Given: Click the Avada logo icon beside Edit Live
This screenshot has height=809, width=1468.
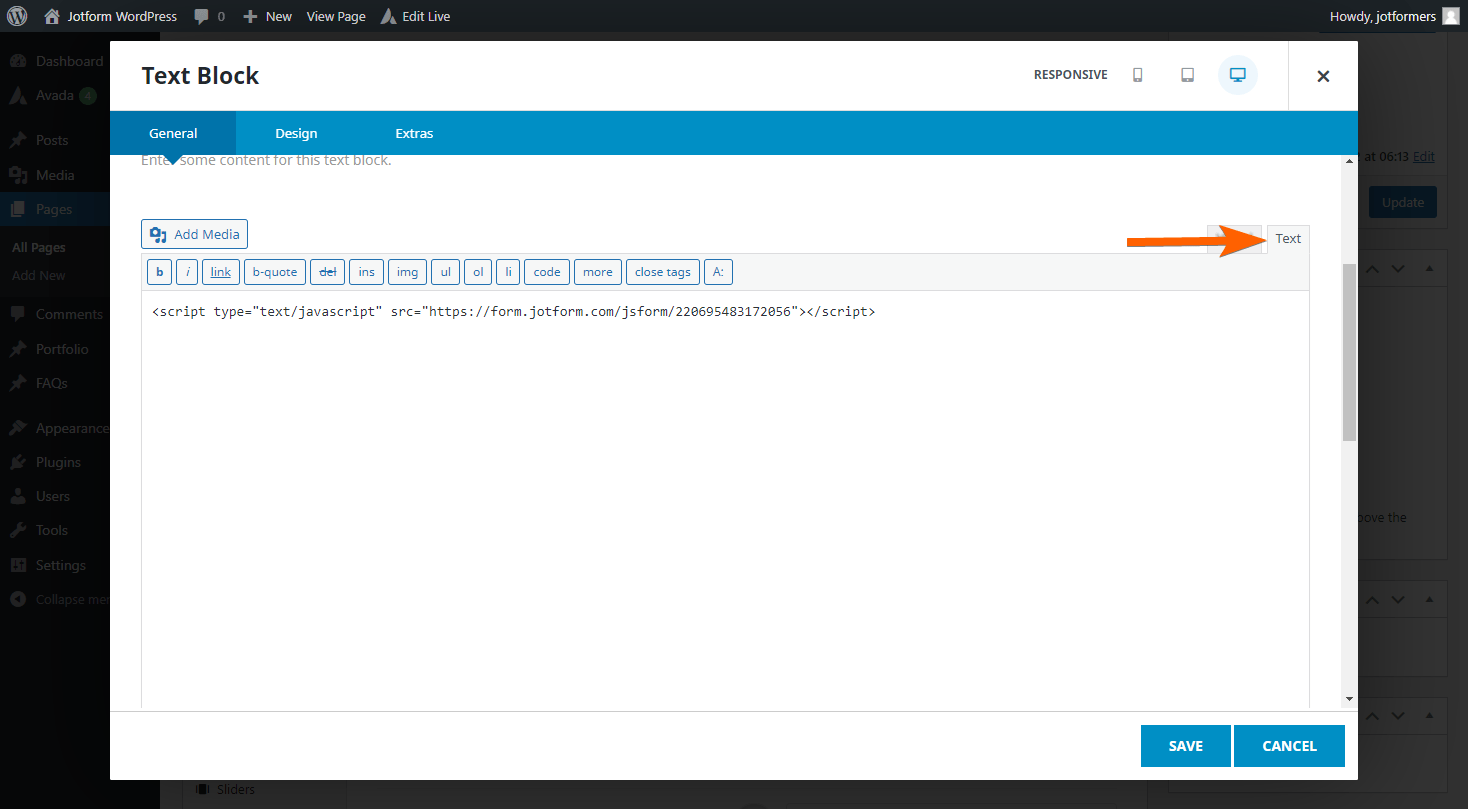Looking at the screenshot, I should point(388,16).
